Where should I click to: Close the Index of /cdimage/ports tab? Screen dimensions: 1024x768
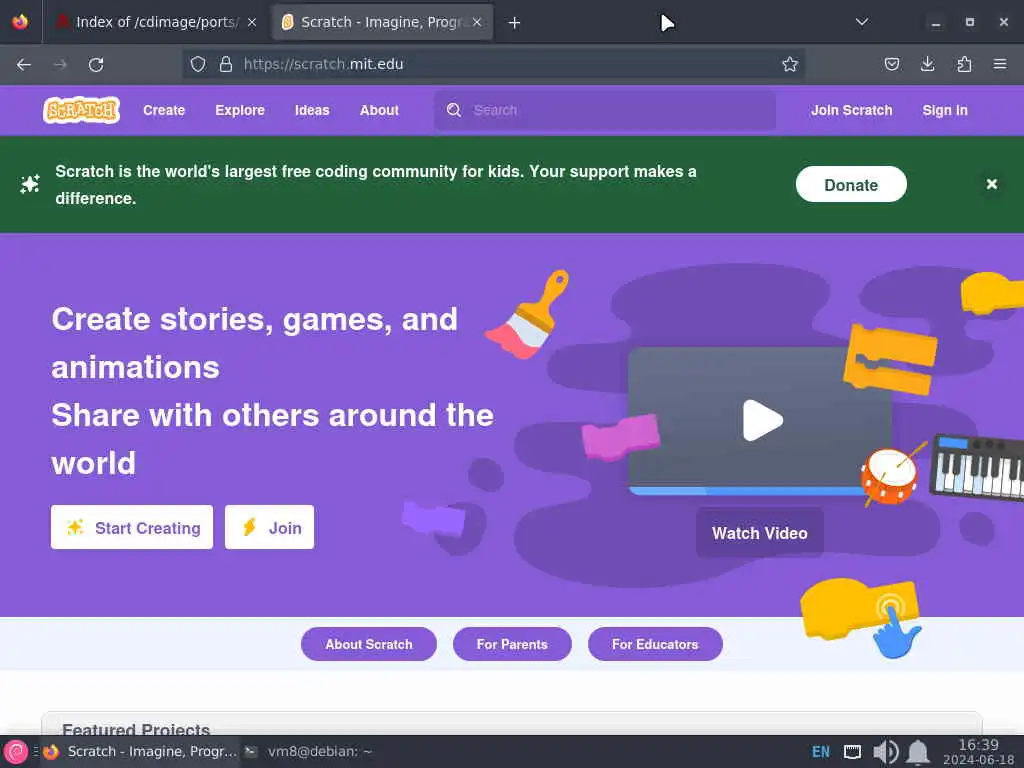click(x=252, y=22)
